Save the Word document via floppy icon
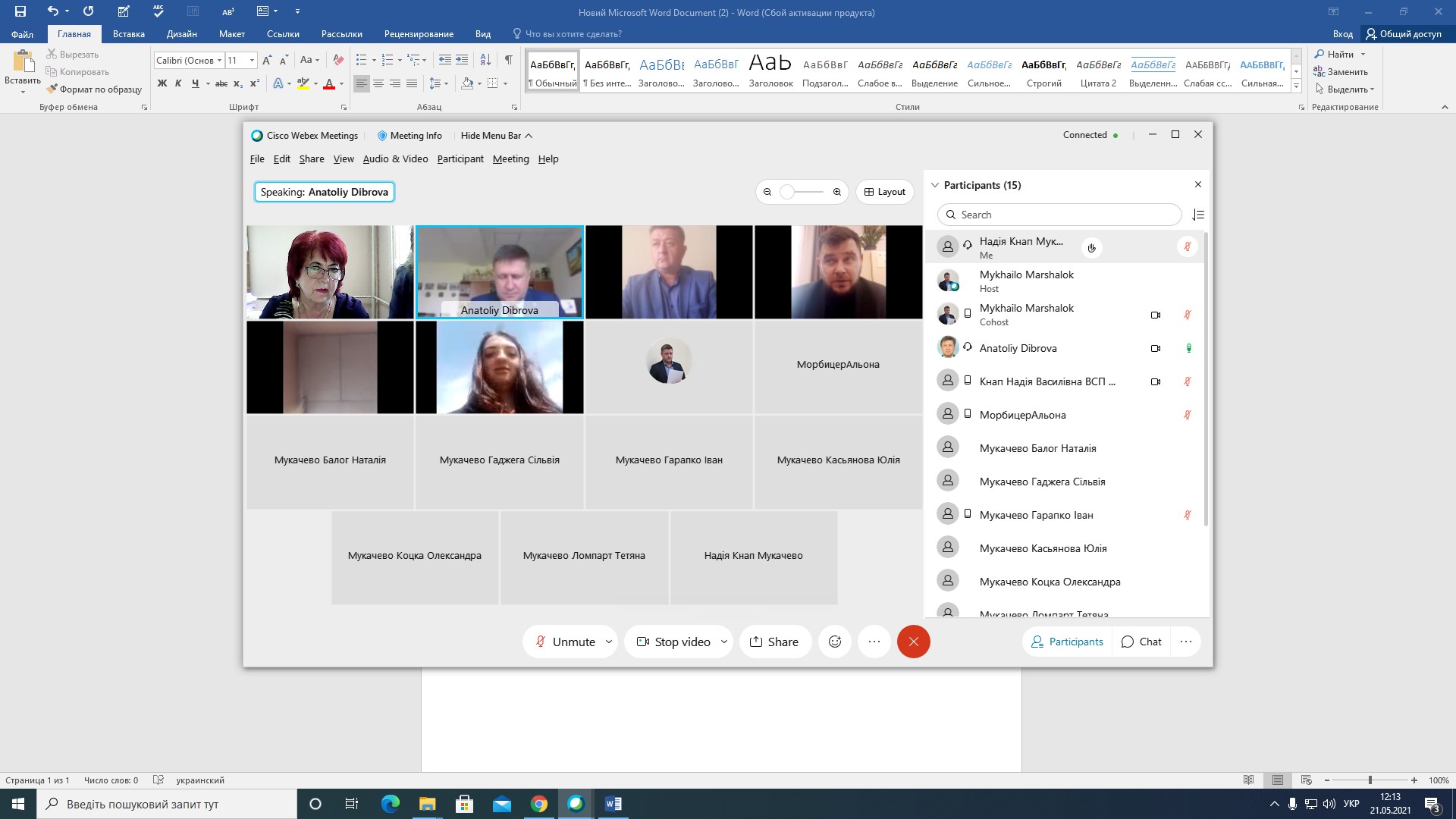 pyautogui.click(x=20, y=11)
